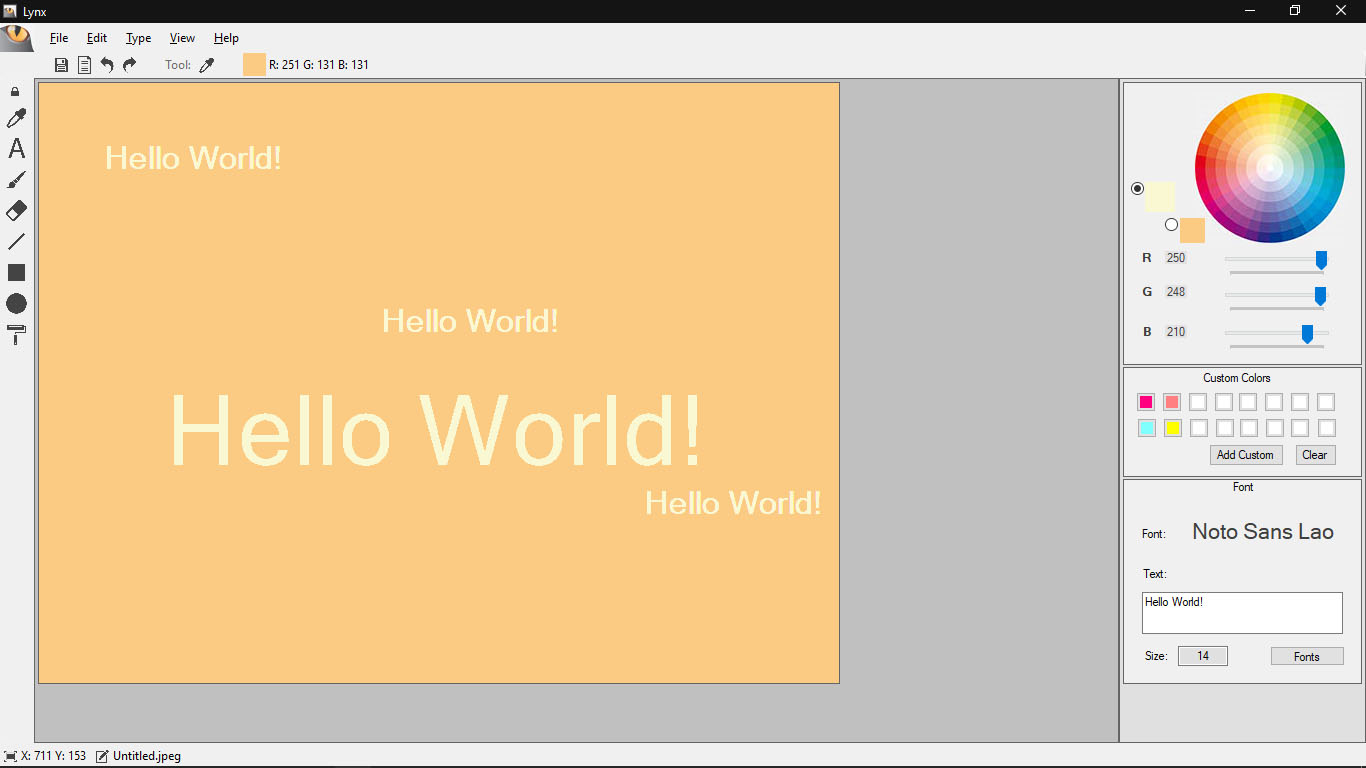Undo the last action with arrow icon
Screen dimensions: 1366x768
coord(107,65)
